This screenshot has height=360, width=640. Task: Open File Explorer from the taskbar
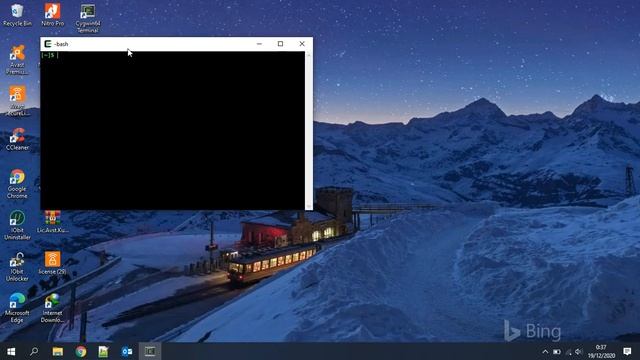coord(58,351)
